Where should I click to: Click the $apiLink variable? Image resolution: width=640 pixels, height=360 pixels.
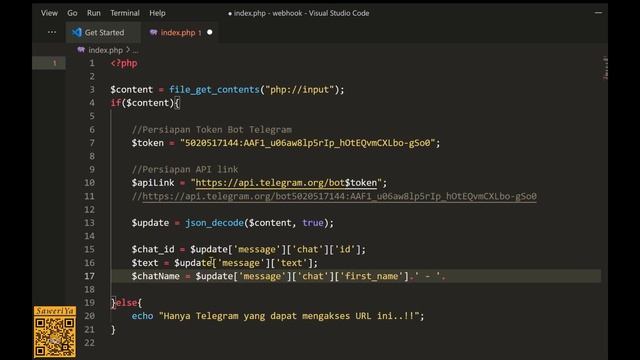pyautogui.click(x=153, y=183)
